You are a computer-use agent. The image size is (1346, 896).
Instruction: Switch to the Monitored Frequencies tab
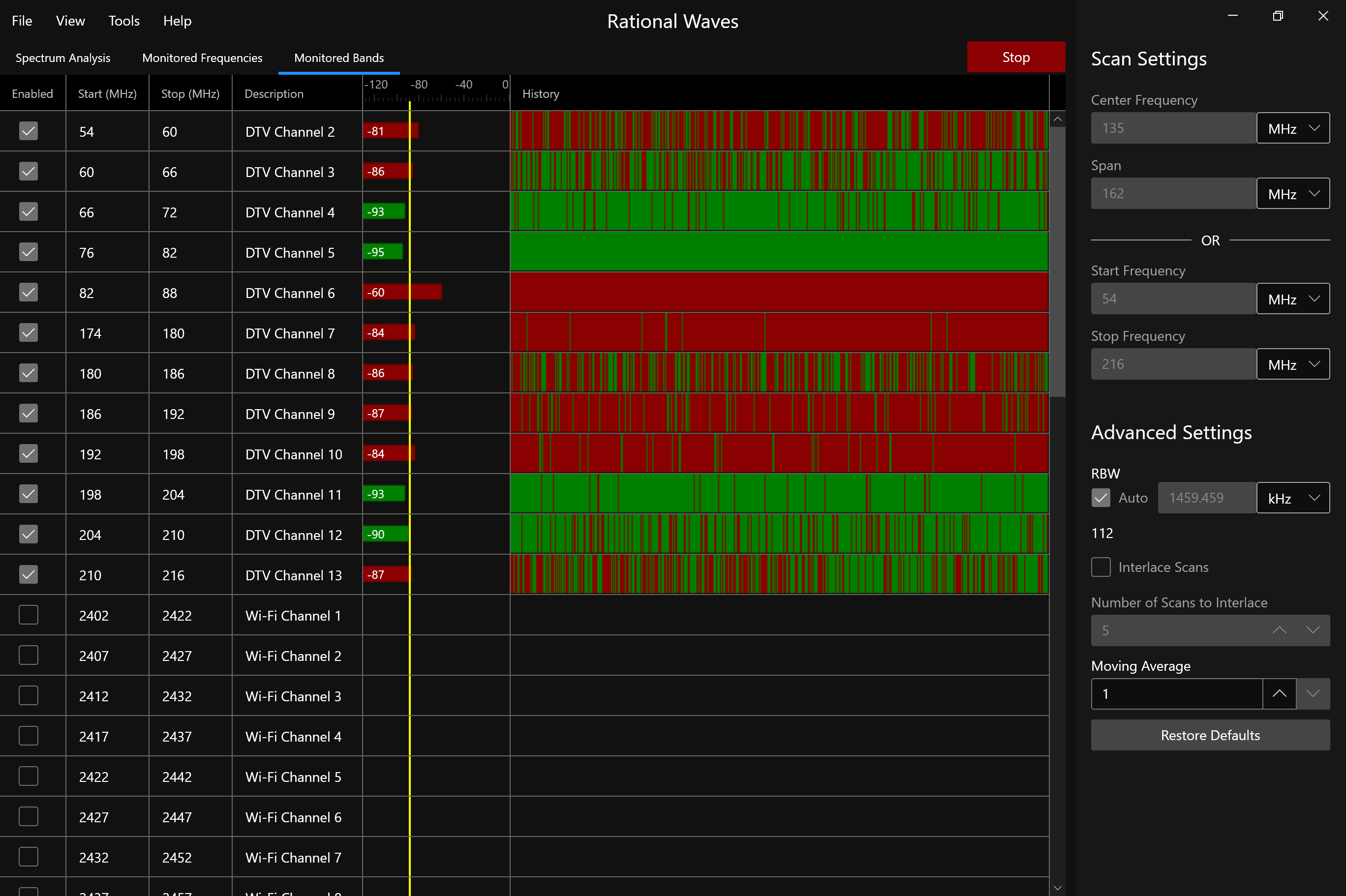click(x=202, y=57)
